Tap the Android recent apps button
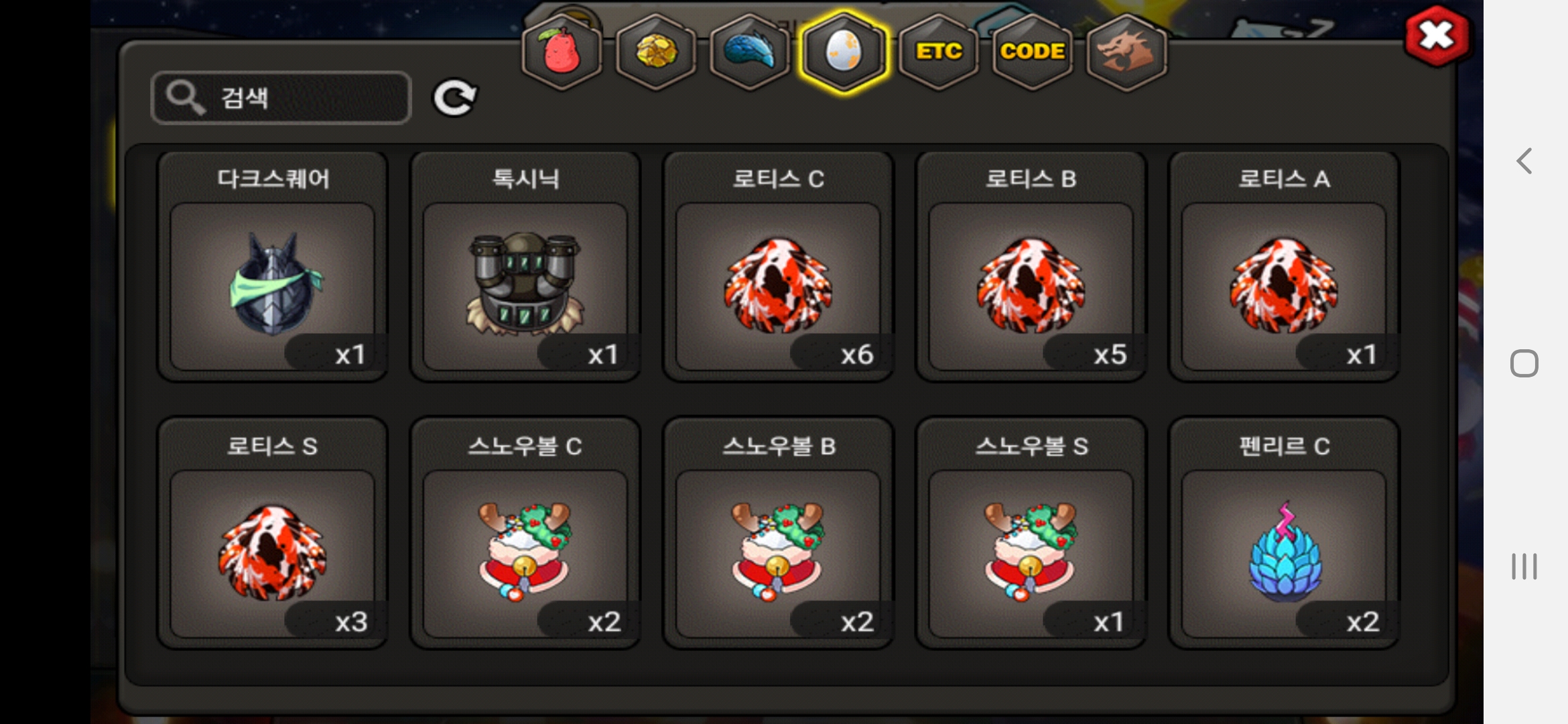1568x724 pixels. [1524, 566]
